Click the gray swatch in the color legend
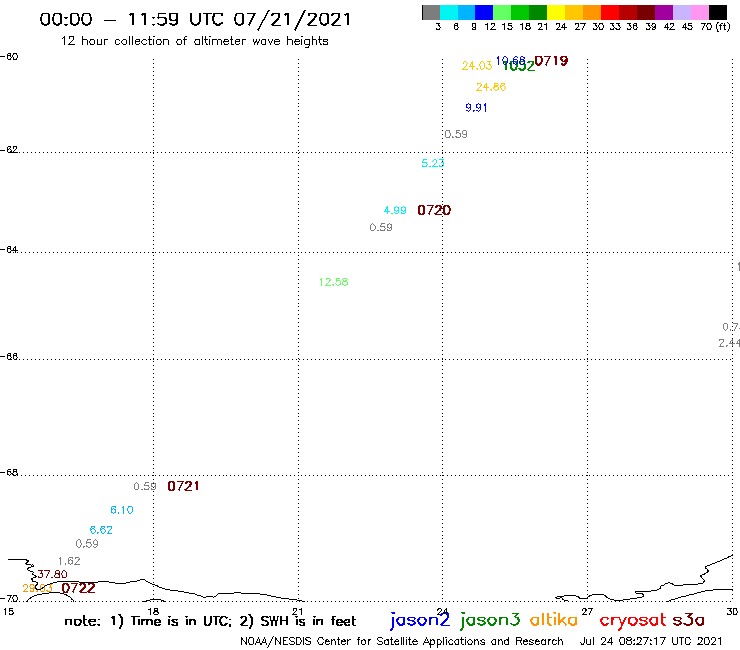 click(431, 12)
